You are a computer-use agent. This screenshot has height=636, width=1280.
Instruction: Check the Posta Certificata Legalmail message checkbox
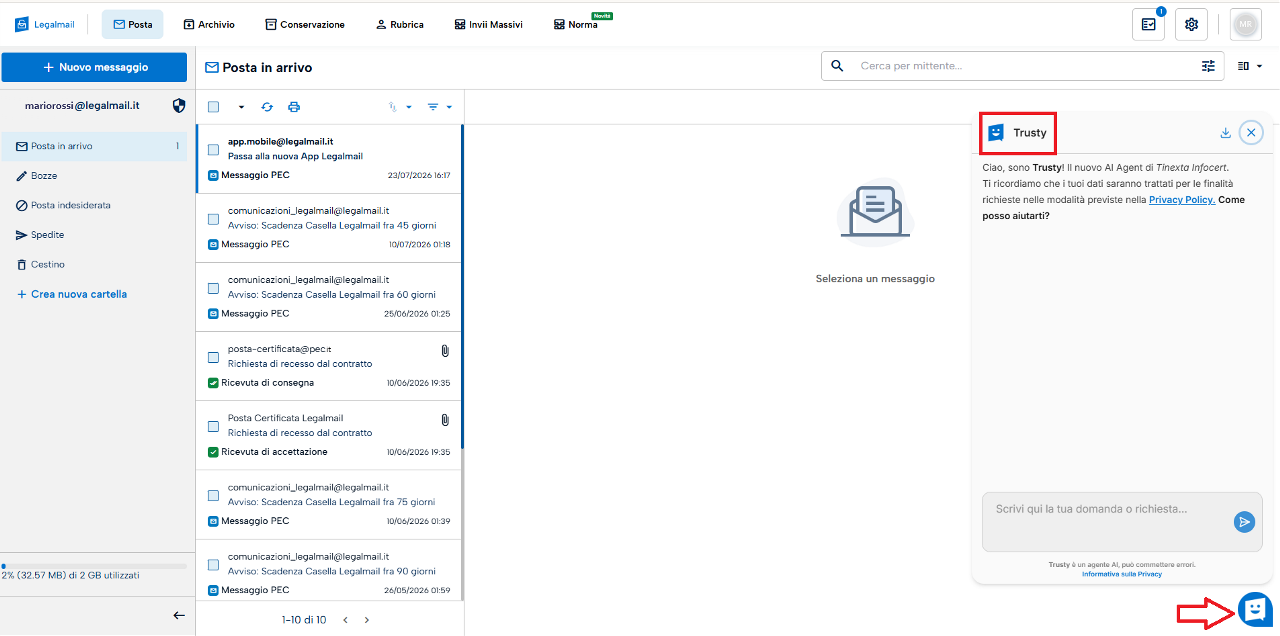pos(213,426)
